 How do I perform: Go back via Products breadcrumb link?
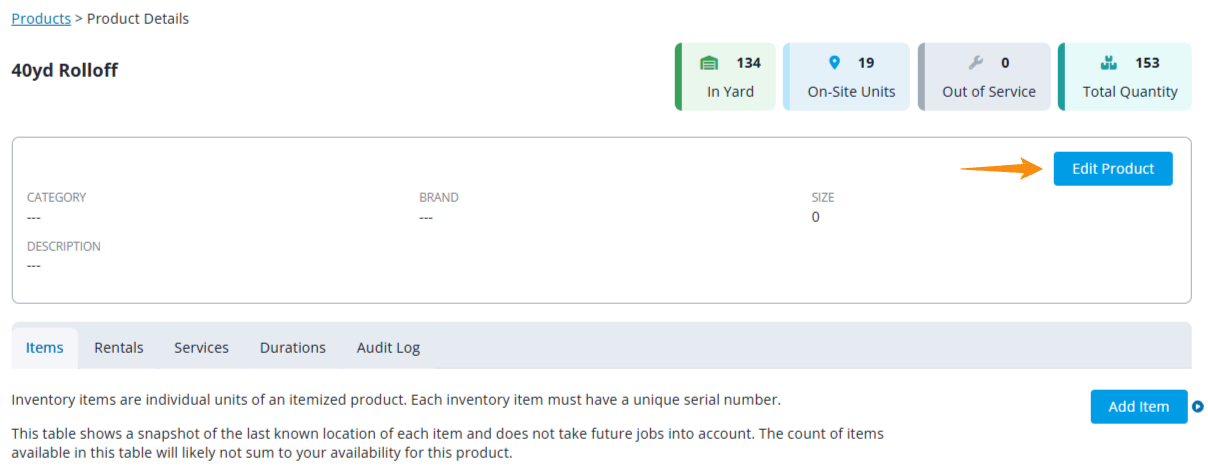41,18
